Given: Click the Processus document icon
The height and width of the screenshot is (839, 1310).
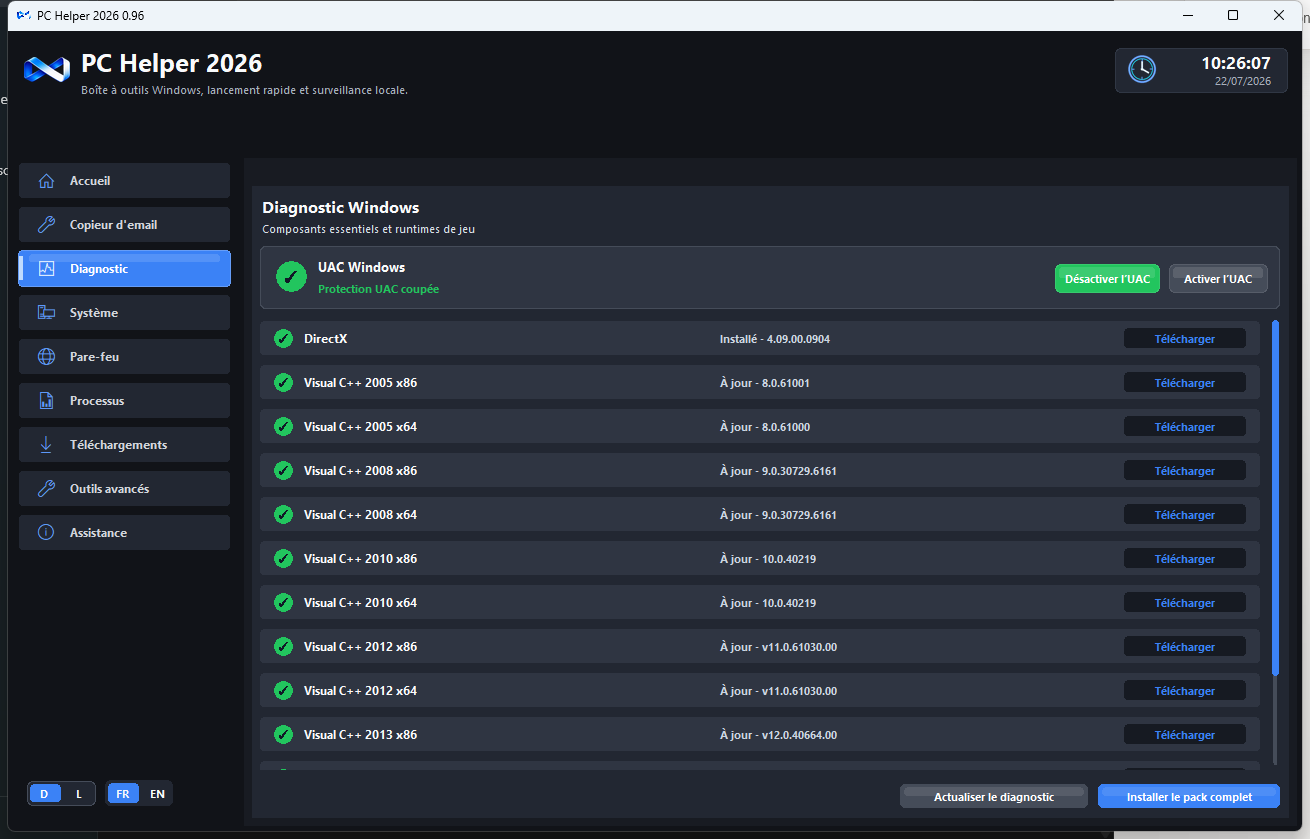Looking at the screenshot, I should pos(46,401).
